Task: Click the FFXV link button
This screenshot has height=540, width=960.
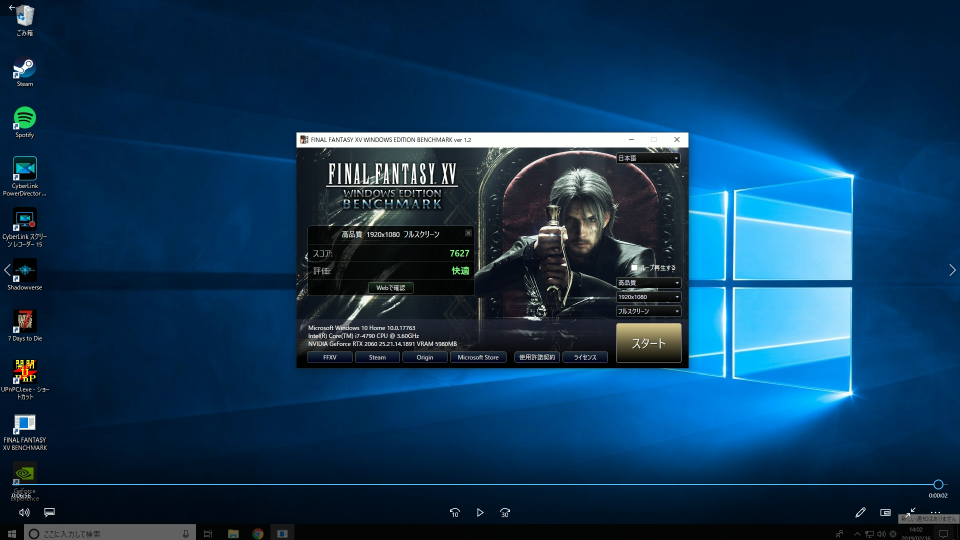Action: tap(330, 358)
